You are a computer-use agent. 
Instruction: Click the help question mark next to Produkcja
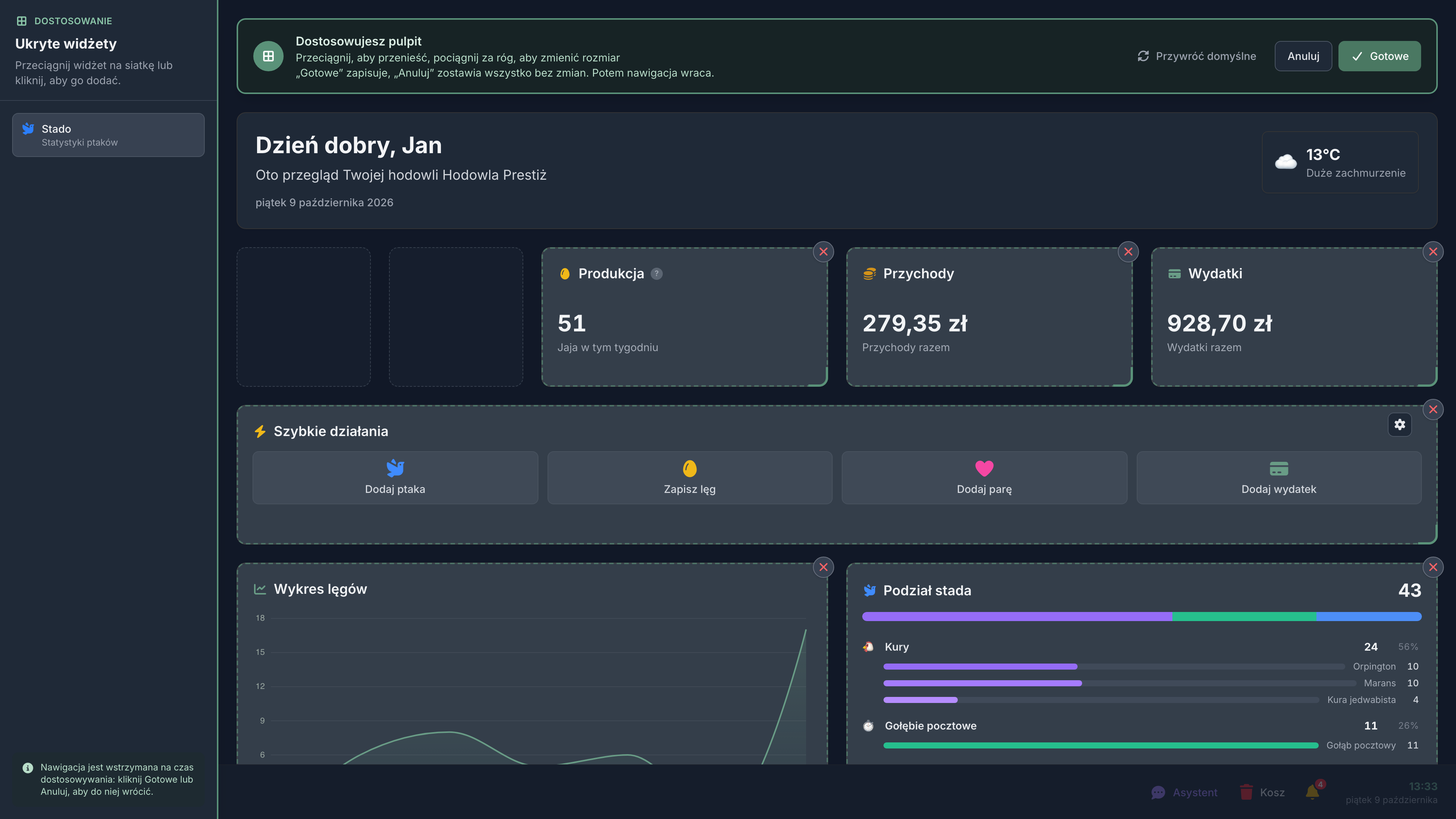pos(656,273)
